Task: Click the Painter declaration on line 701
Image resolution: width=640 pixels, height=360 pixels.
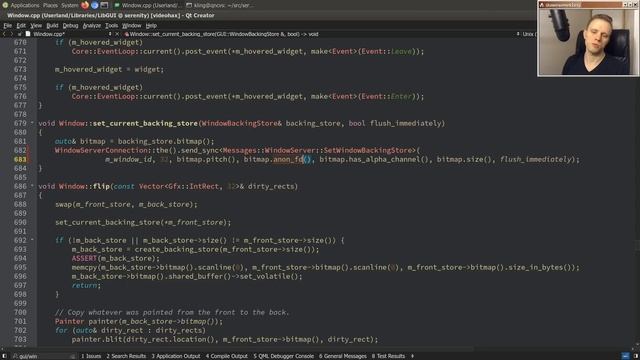Action: click(x=69, y=321)
